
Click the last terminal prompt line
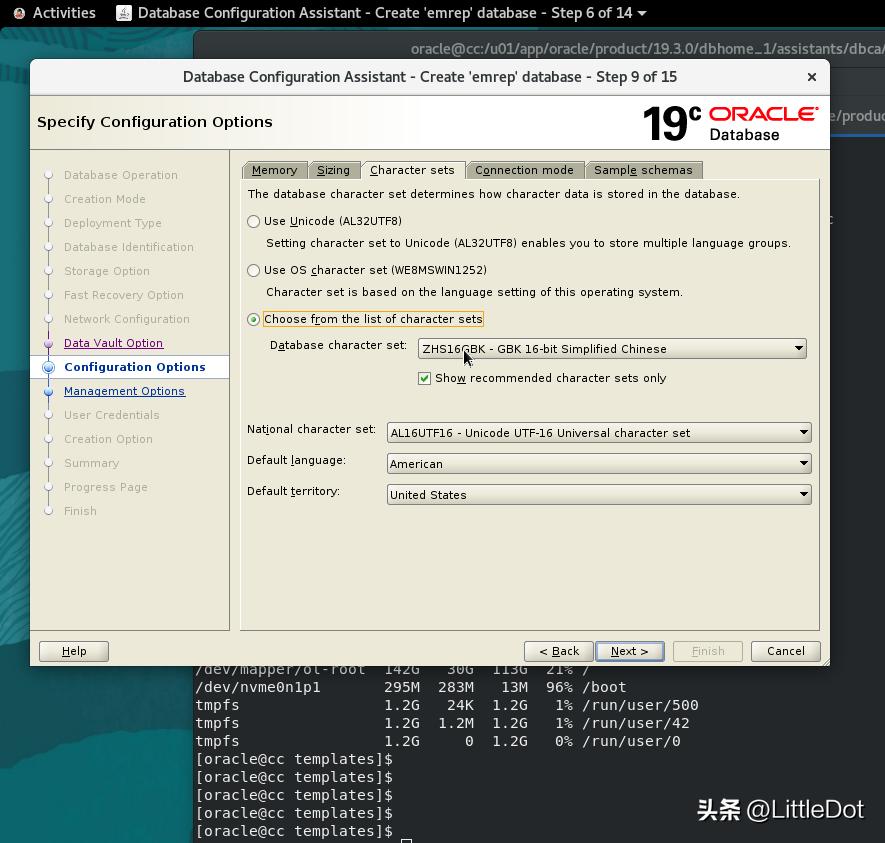click(293, 831)
